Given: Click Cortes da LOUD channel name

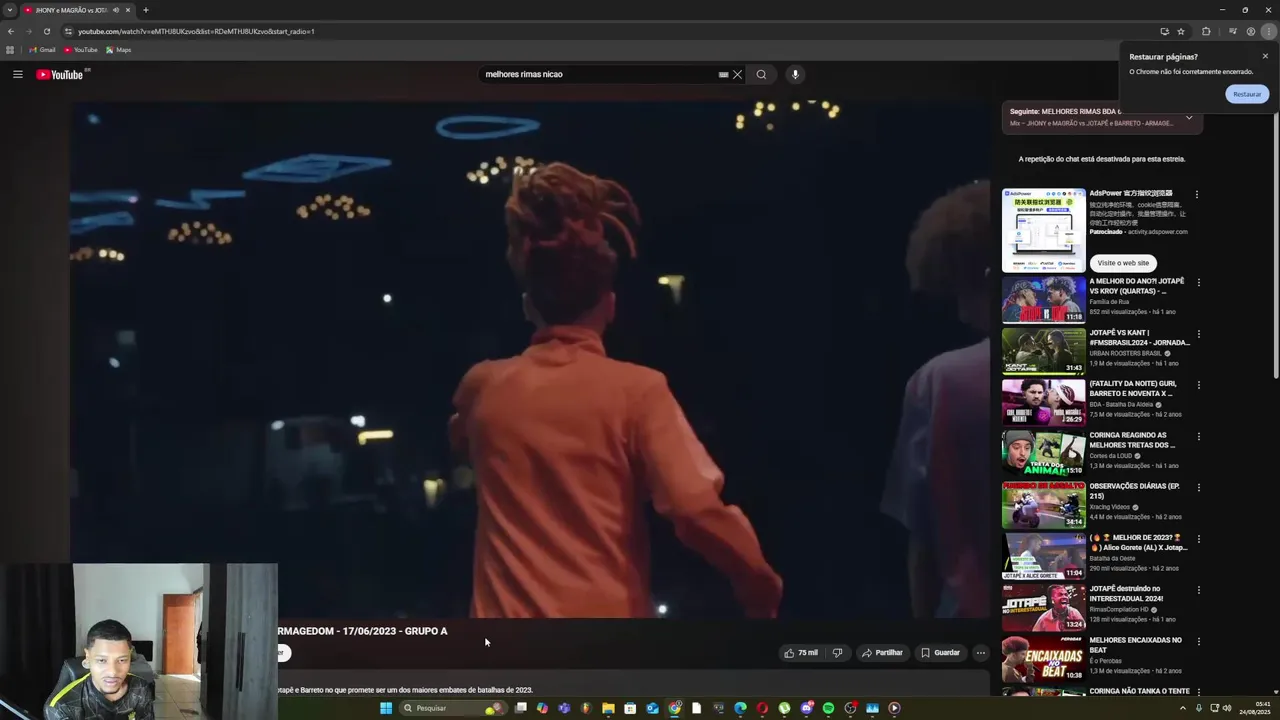Looking at the screenshot, I should (1110, 456).
